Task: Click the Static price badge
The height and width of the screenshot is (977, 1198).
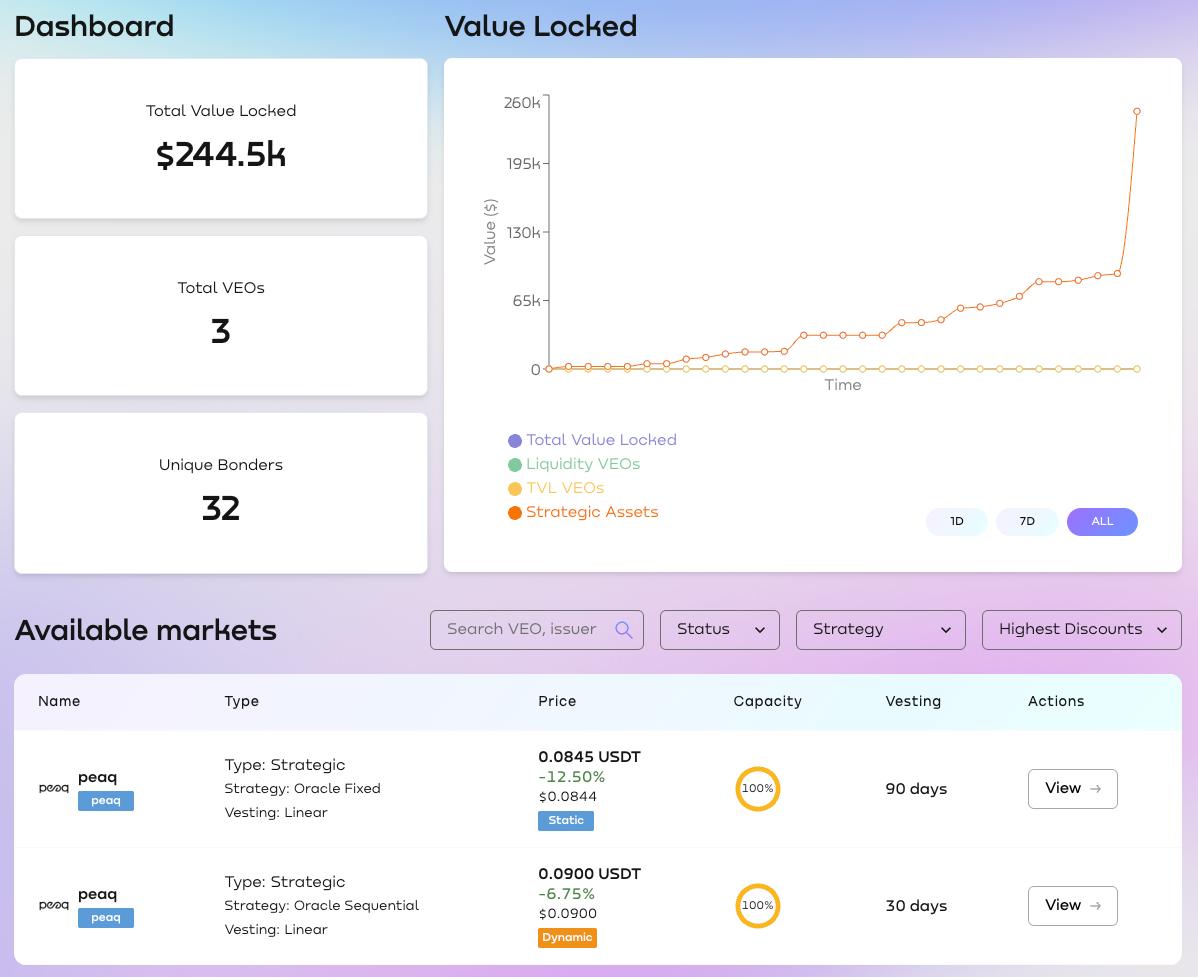Action: [566, 820]
